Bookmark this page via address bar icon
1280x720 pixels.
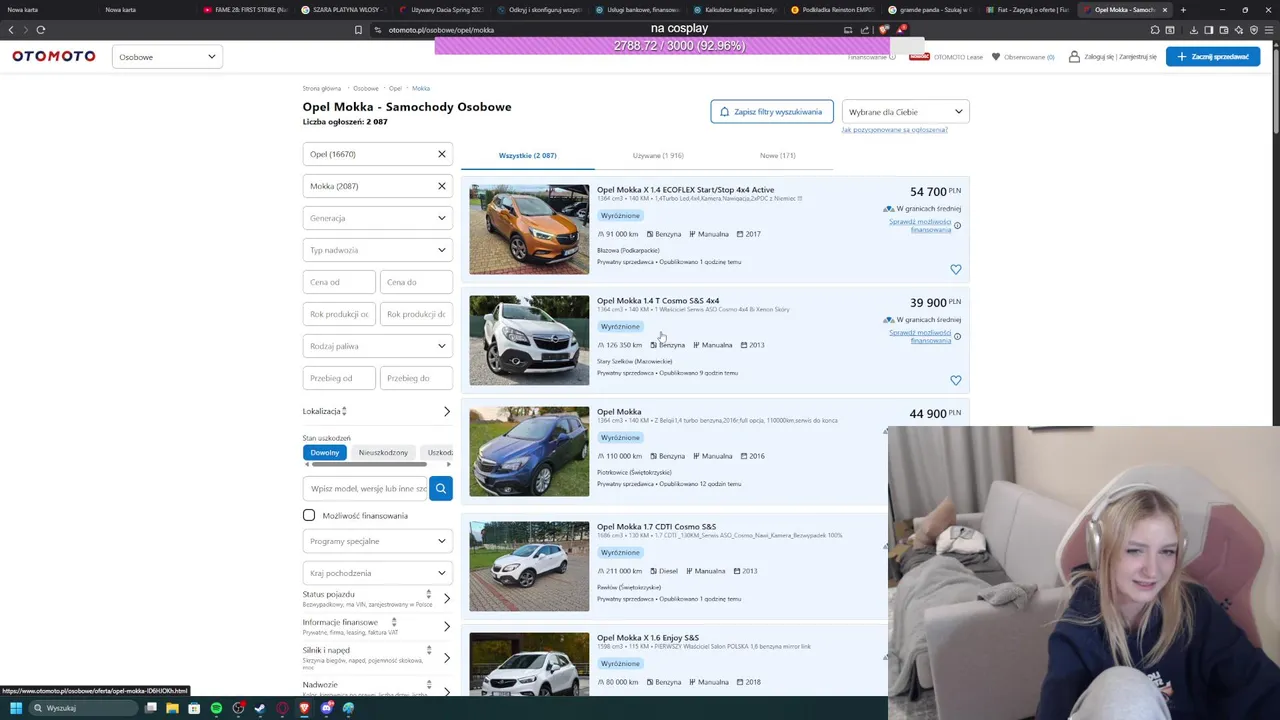pyautogui.click(x=358, y=30)
